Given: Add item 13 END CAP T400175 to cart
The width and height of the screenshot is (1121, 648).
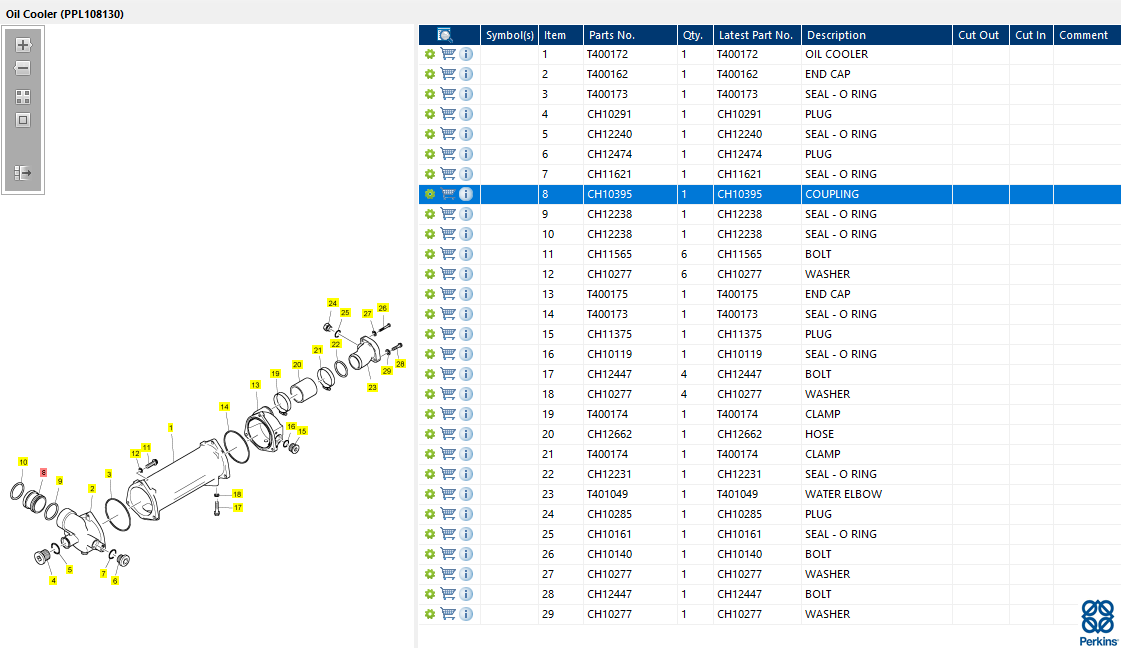Looking at the screenshot, I should point(448,294).
